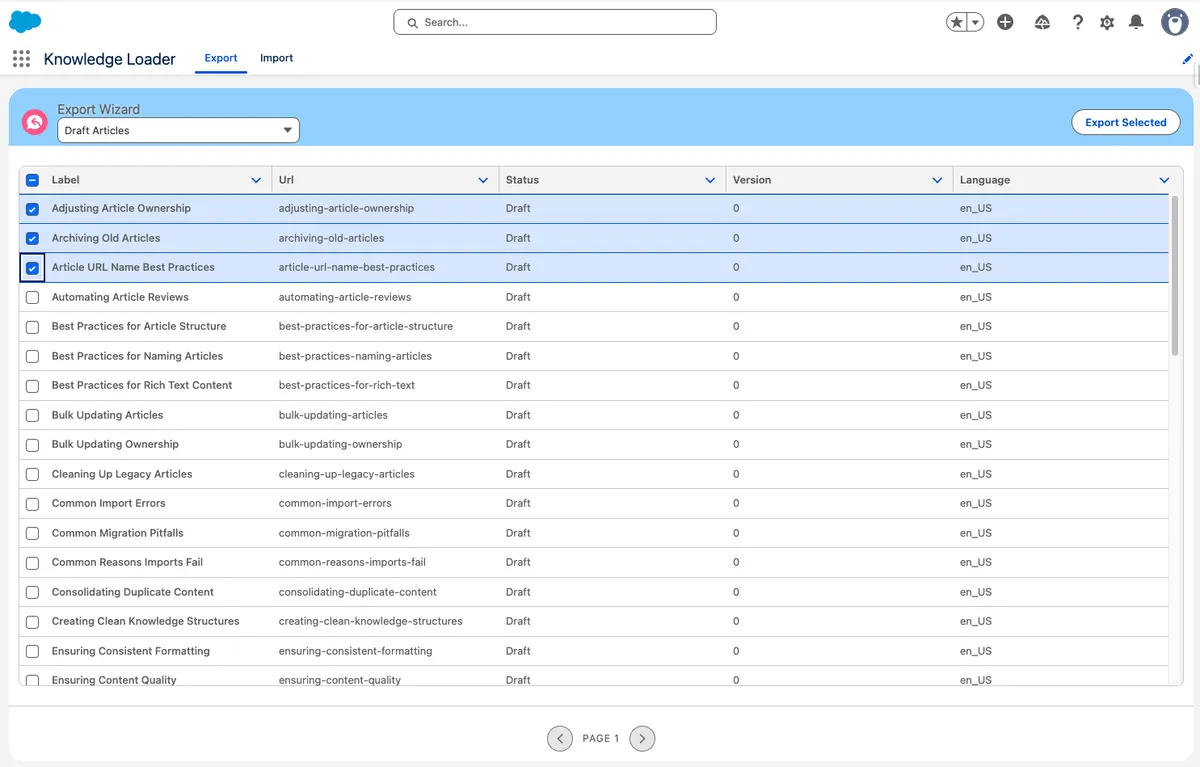This screenshot has height=767, width=1200.
Task: Click the Knowledge Loader app name
Action: click(110, 59)
